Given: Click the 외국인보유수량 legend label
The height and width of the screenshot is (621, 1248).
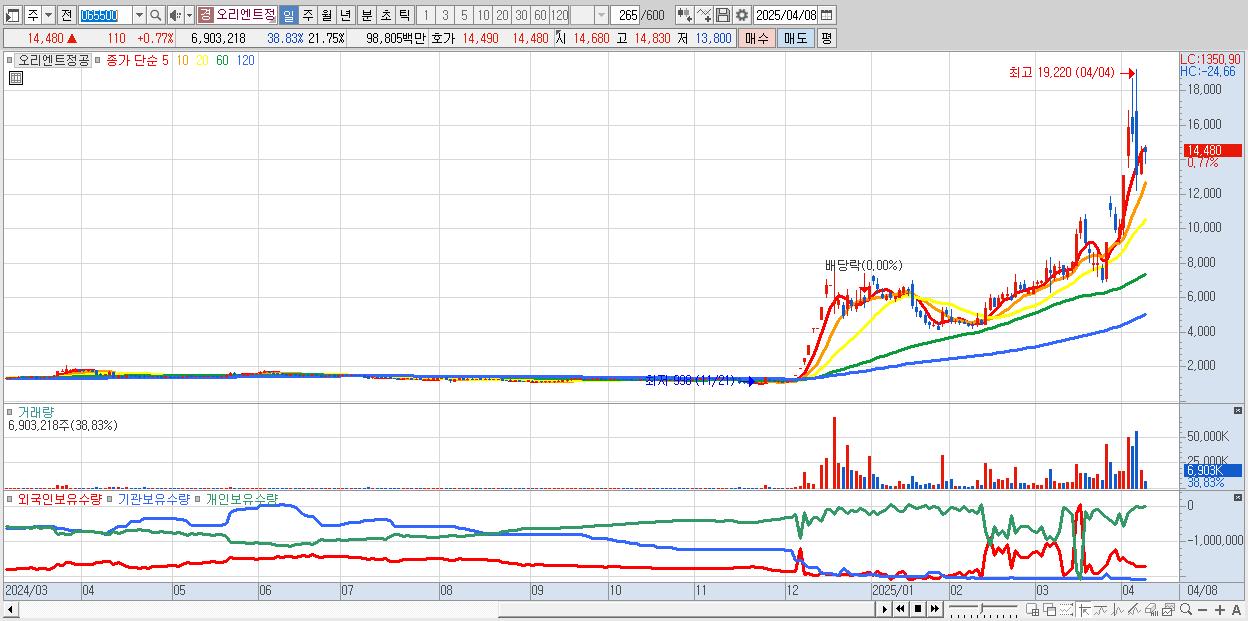Looking at the screenshot, I should [60, 498].
